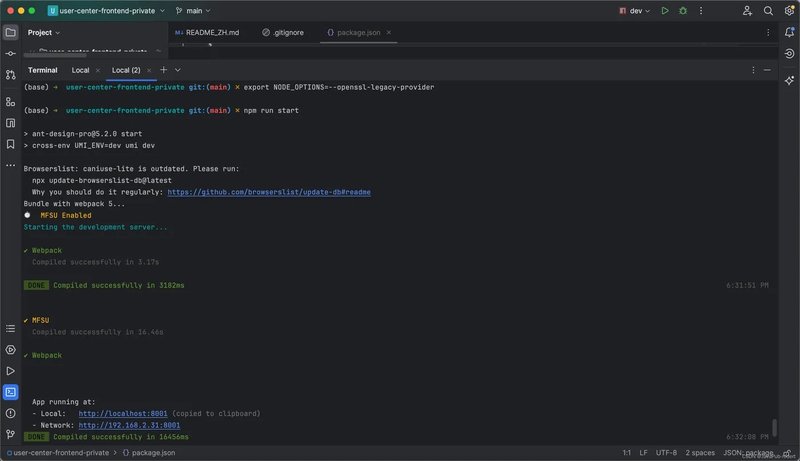
Task: Open Notifications bell icon
Action: (789, 32)
